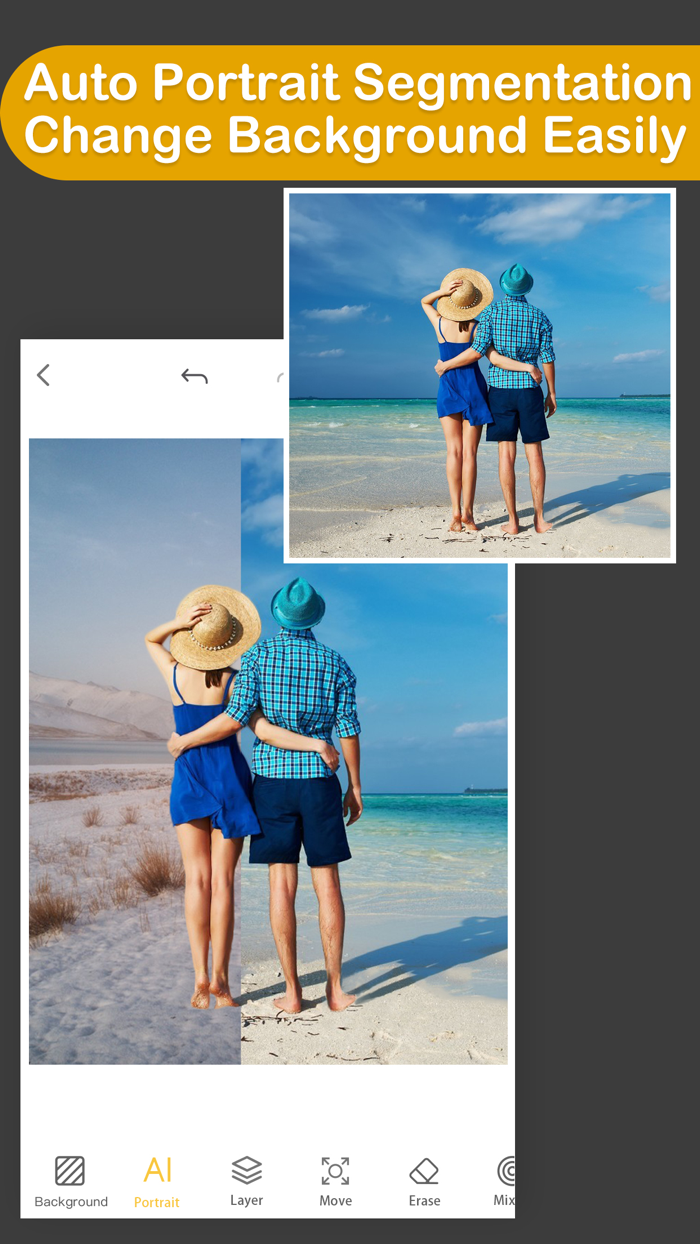This screenshot has height=1244, width=700.
Task: Open the Layer tool
Action: click(246, 1182)
